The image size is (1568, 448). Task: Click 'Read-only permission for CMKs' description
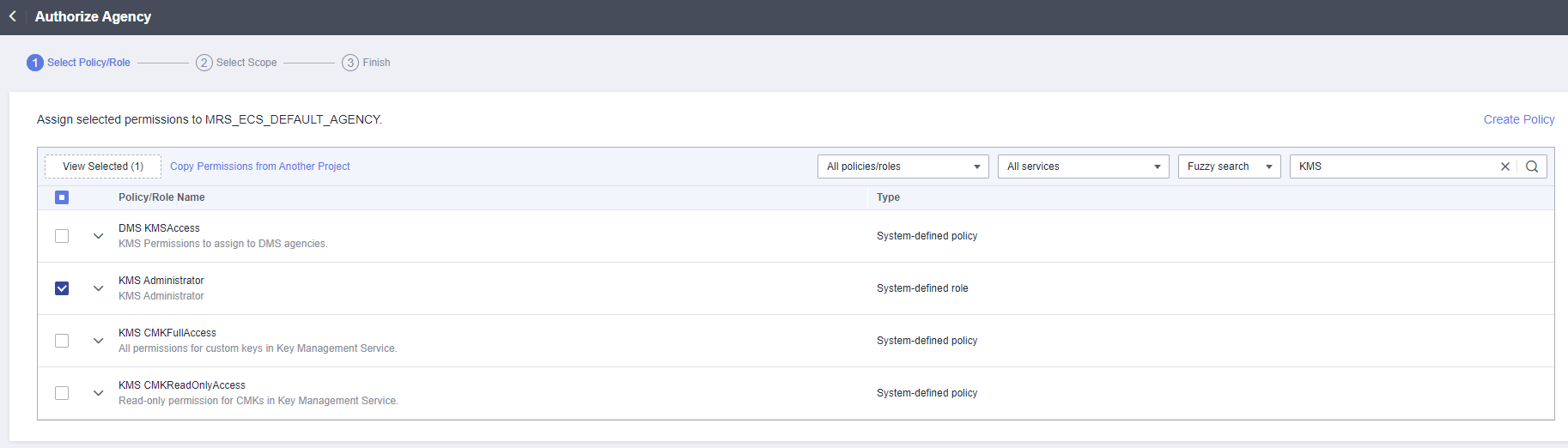258,401
